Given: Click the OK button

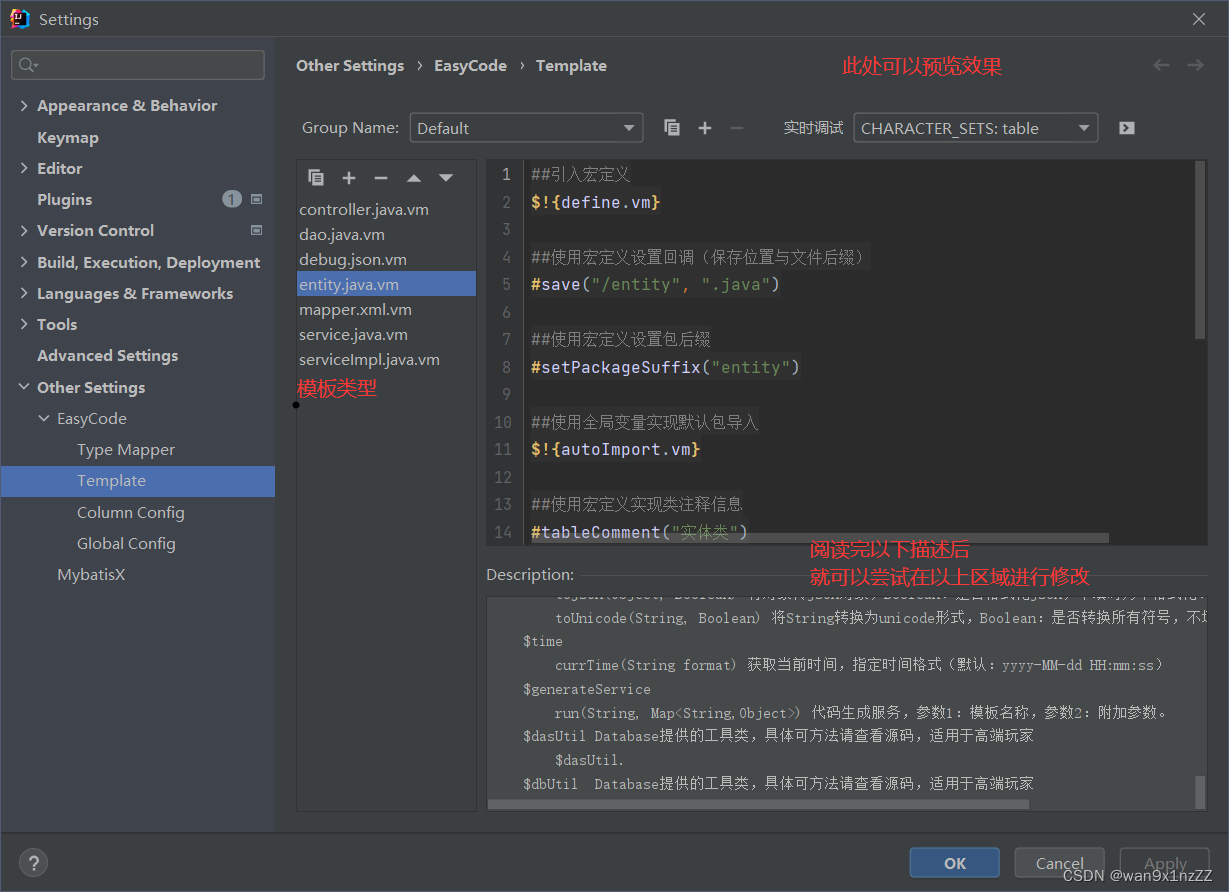Looking at the screenshot, I should click(954, 862).
